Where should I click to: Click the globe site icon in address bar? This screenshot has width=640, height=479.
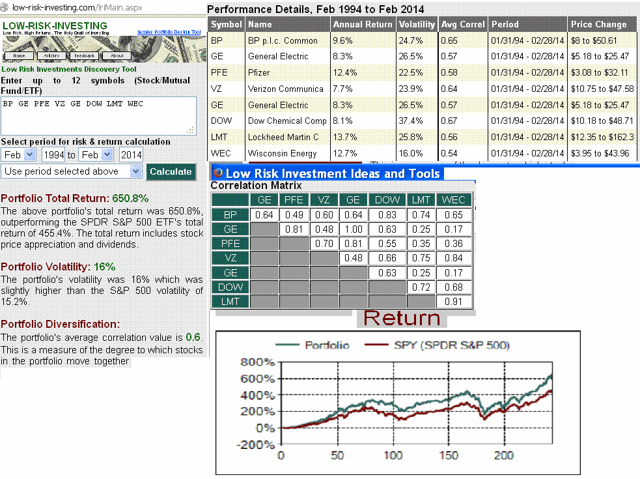4,7
